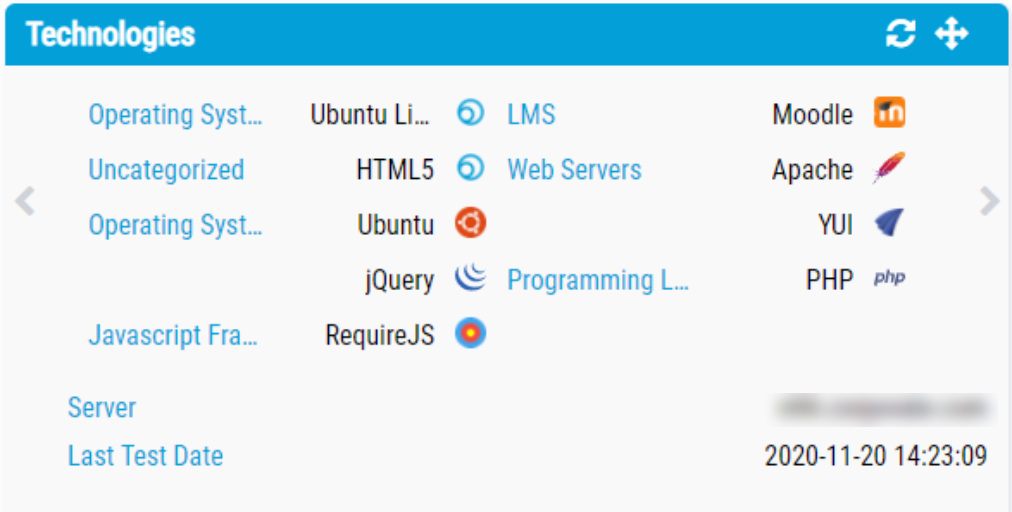The width and height of the screenshot is (1012, 512).
Task: Click the move panel cross-arrows icon
Action: (951, 35)
